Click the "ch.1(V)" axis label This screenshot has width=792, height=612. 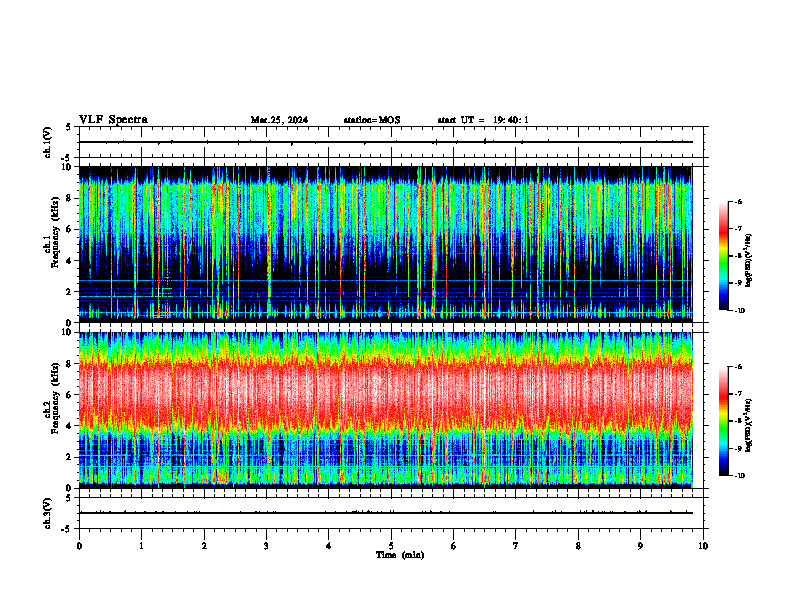pyautogui.click(x=48, y=142)
